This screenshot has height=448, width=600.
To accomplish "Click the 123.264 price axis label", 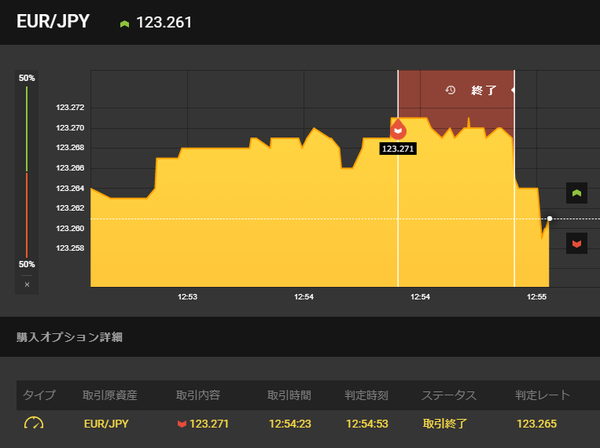I will click(70, 188).
